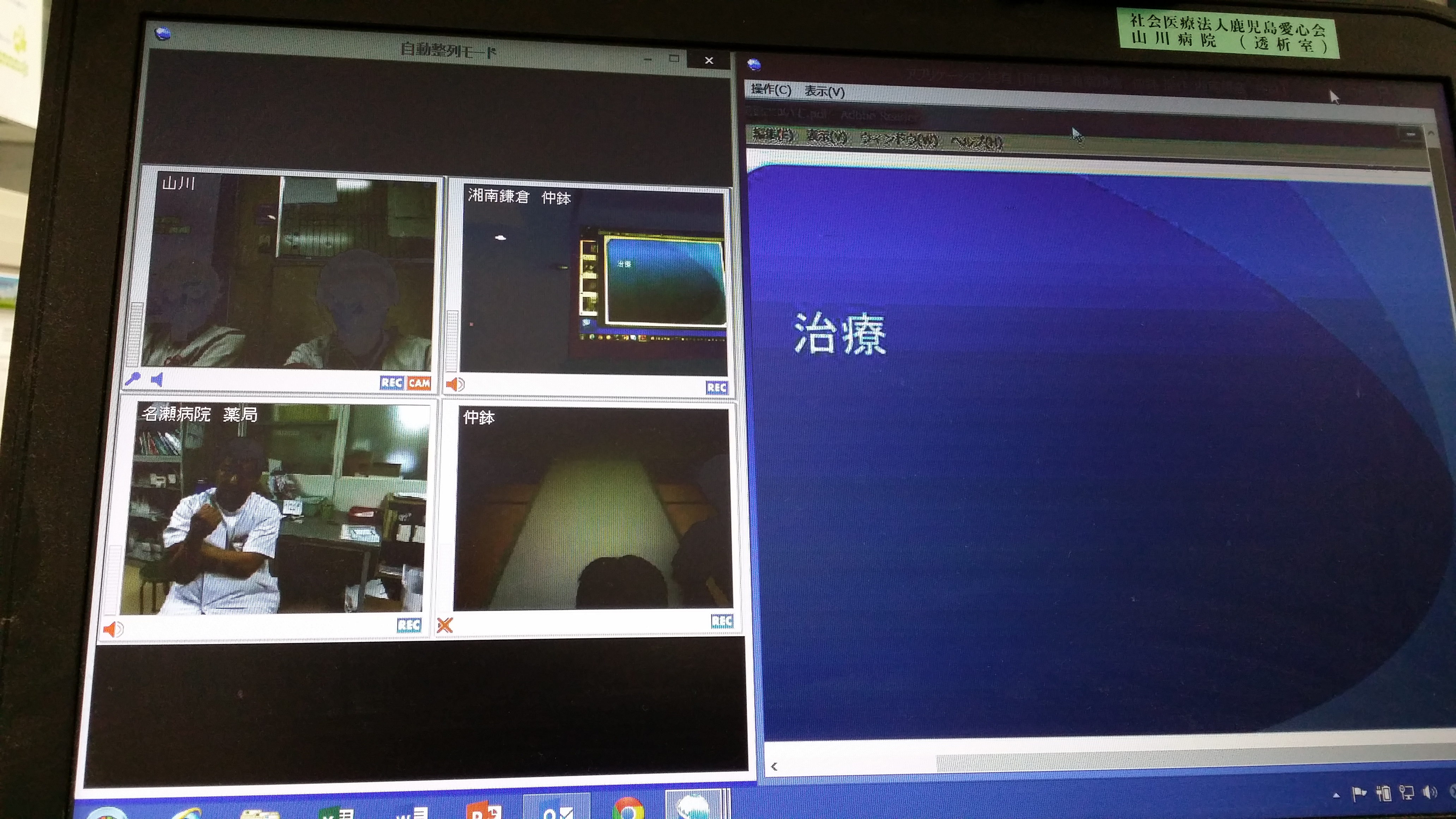Open the 表示(V) menu in shared Adobe Reader

click(x=827, y=137)
